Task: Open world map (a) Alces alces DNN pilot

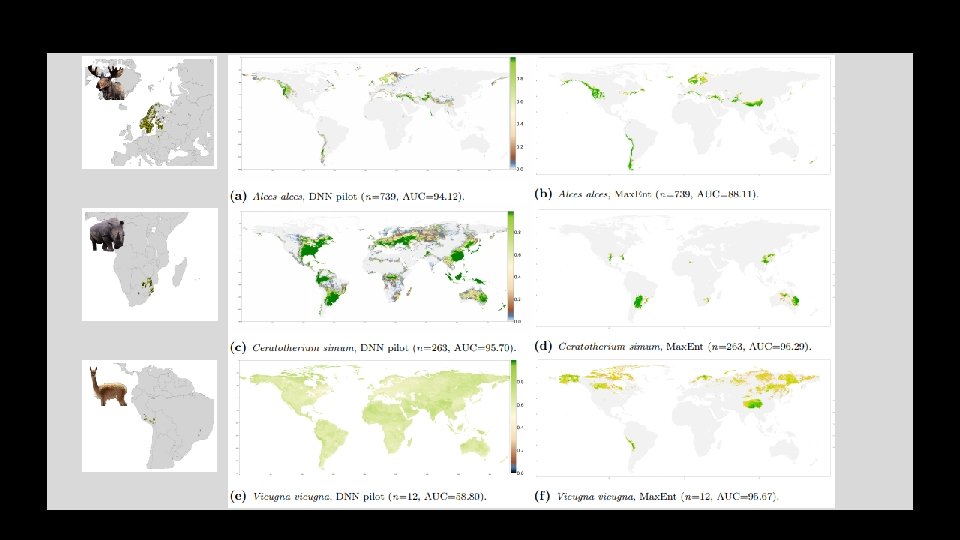Action: pos(374,114)
